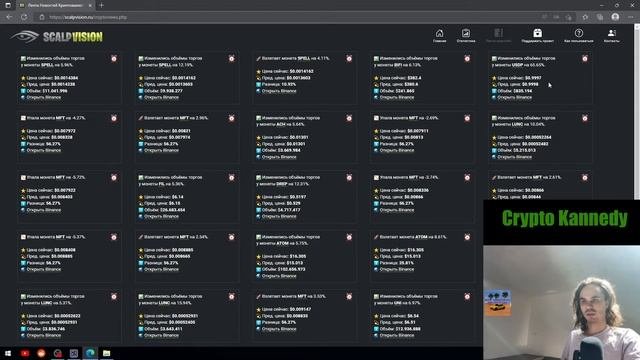Screen dimensions: 640x360
Task: Click USDP price now $0.9997
Action: tap(532, 78)
